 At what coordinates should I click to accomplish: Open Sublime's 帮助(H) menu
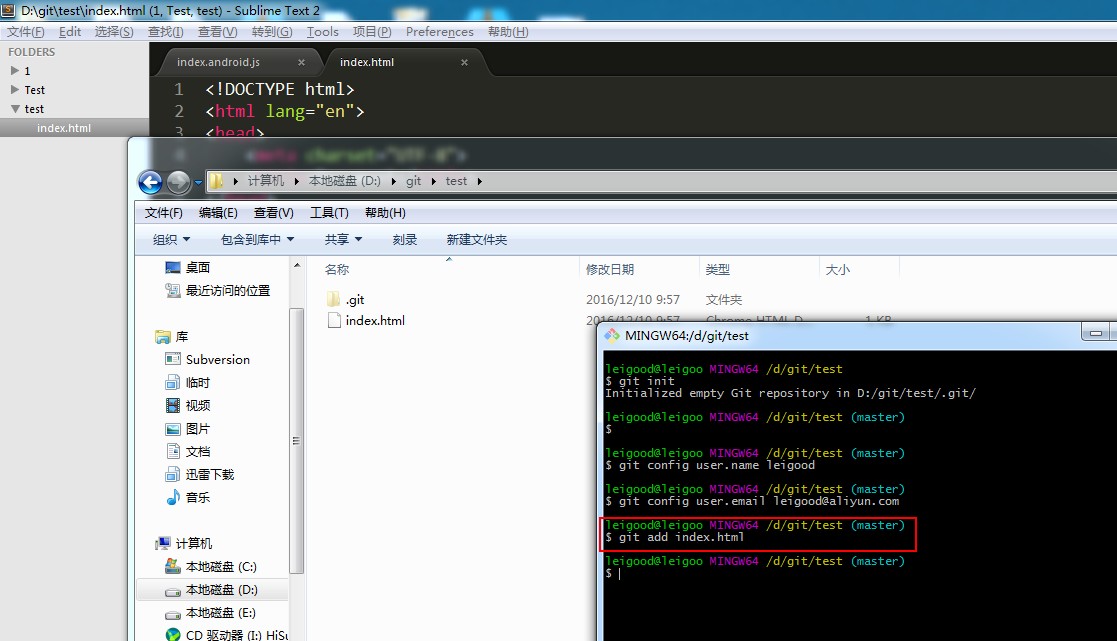click(508, 31)
